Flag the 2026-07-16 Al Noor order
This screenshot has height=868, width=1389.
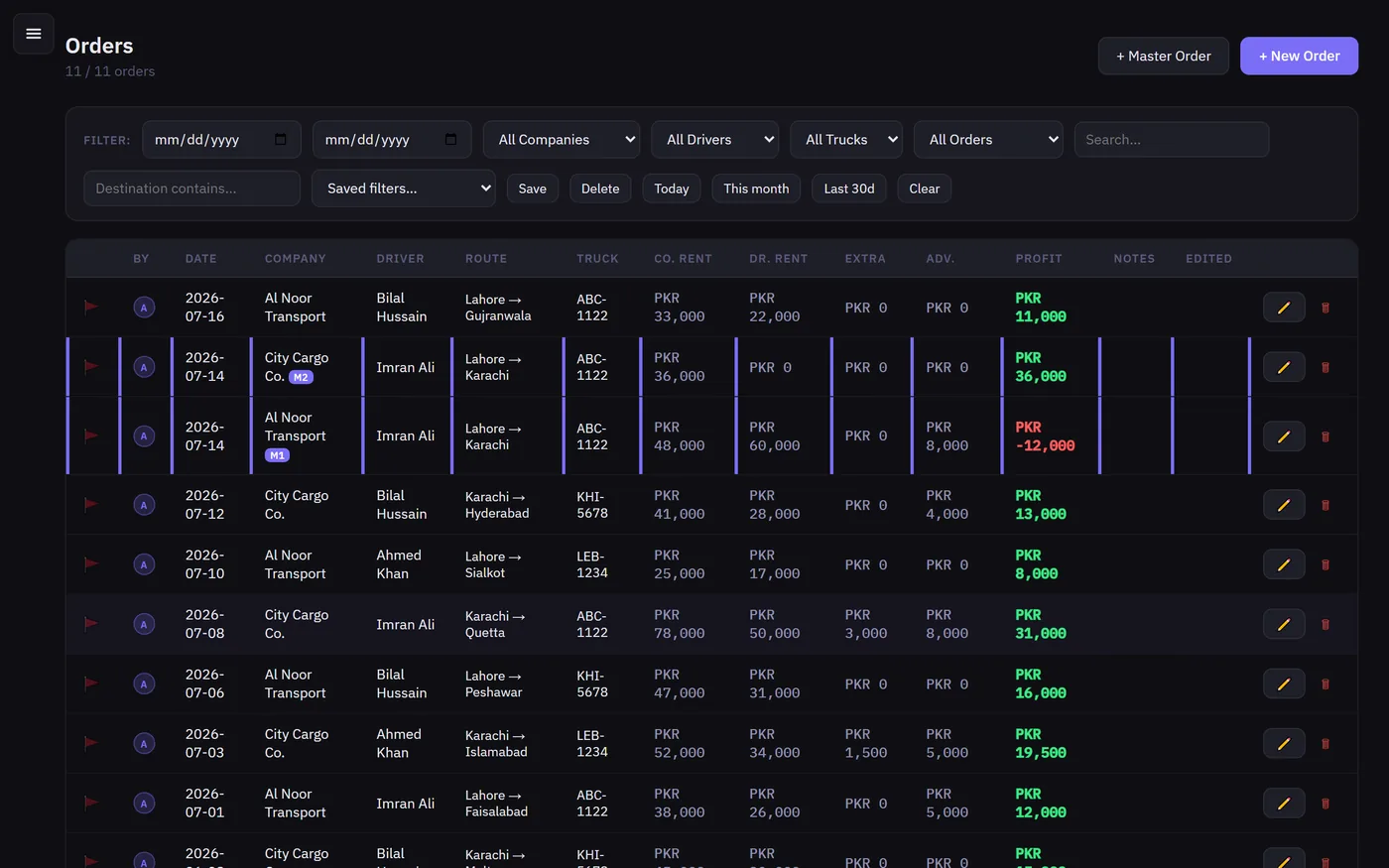(91, 307)
